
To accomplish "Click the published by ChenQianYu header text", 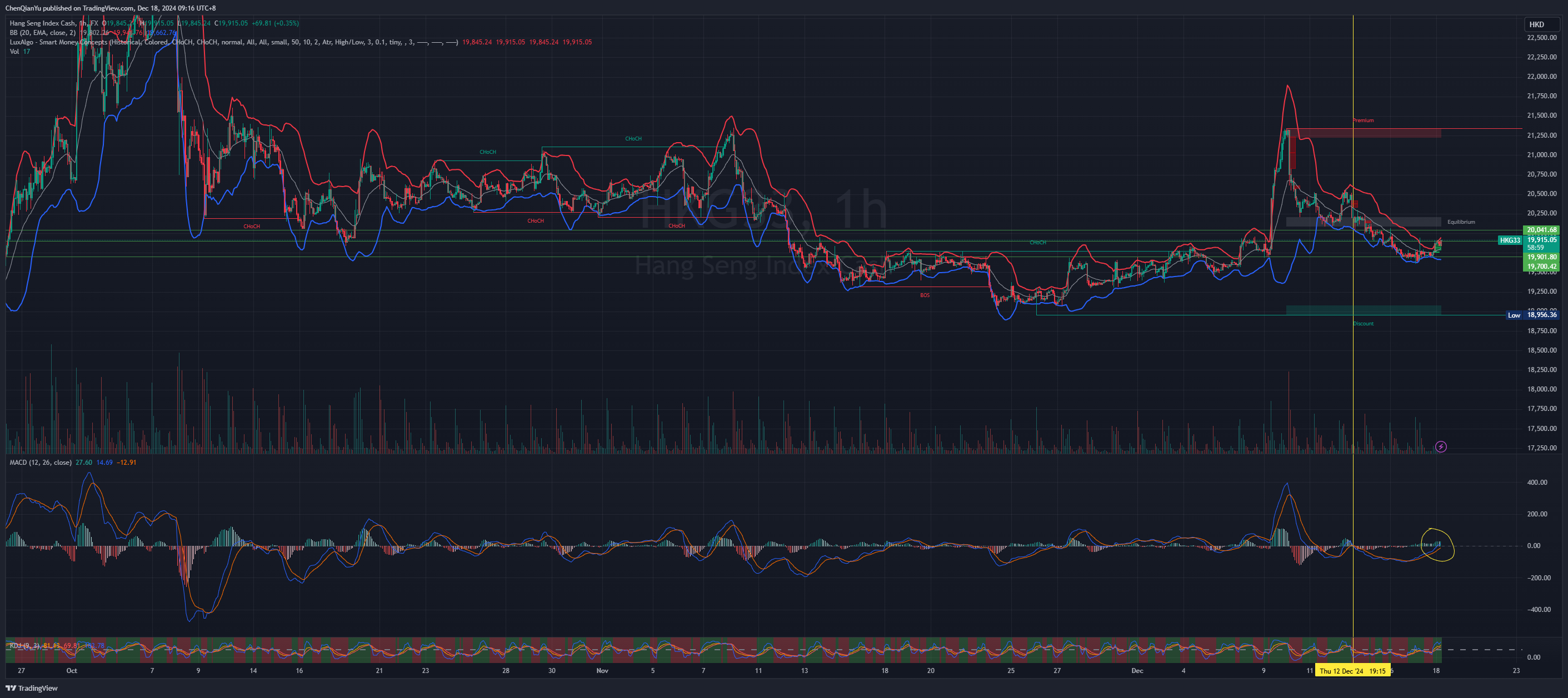I will point(110,8).
